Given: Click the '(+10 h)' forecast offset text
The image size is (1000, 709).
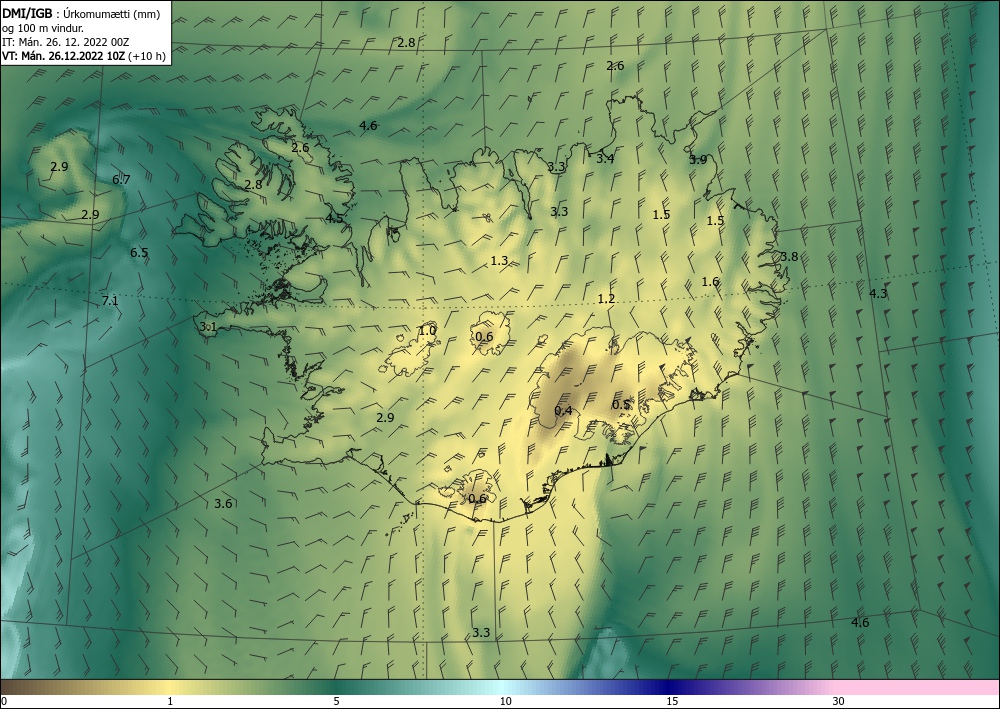Looking at the screenshot, I should [147, 56].
